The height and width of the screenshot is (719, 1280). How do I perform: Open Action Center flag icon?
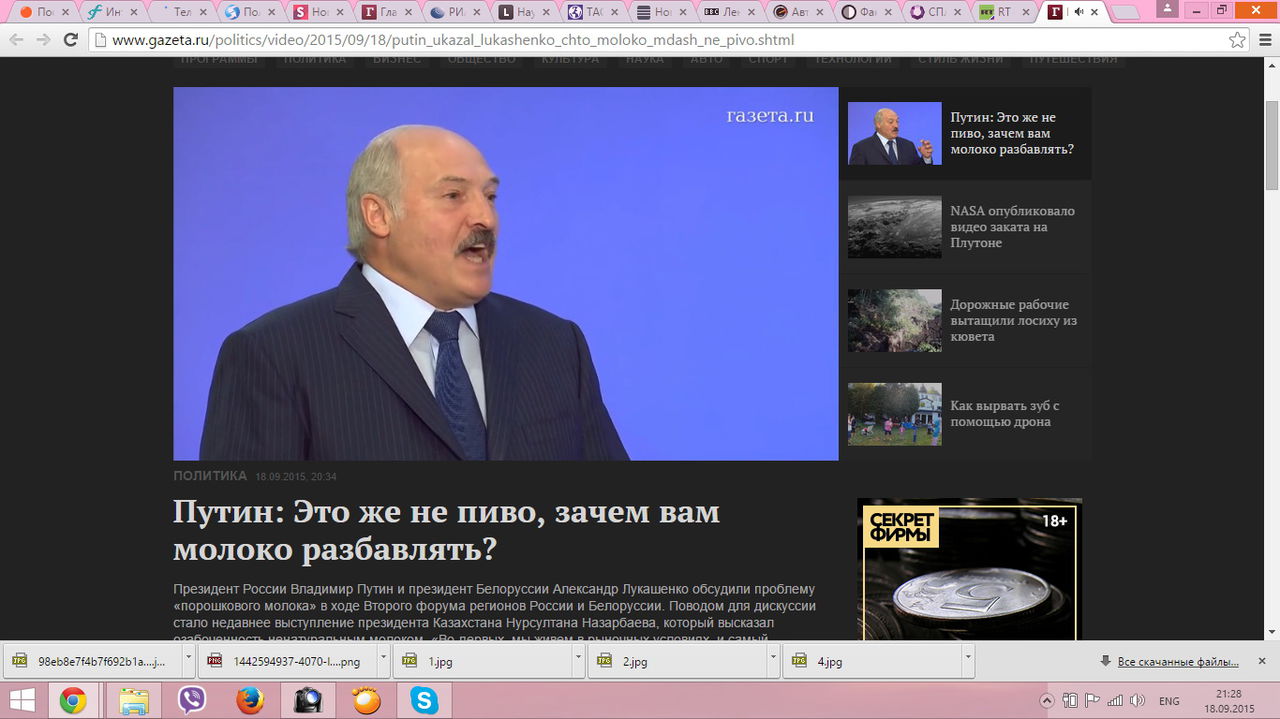point(1092,701)
